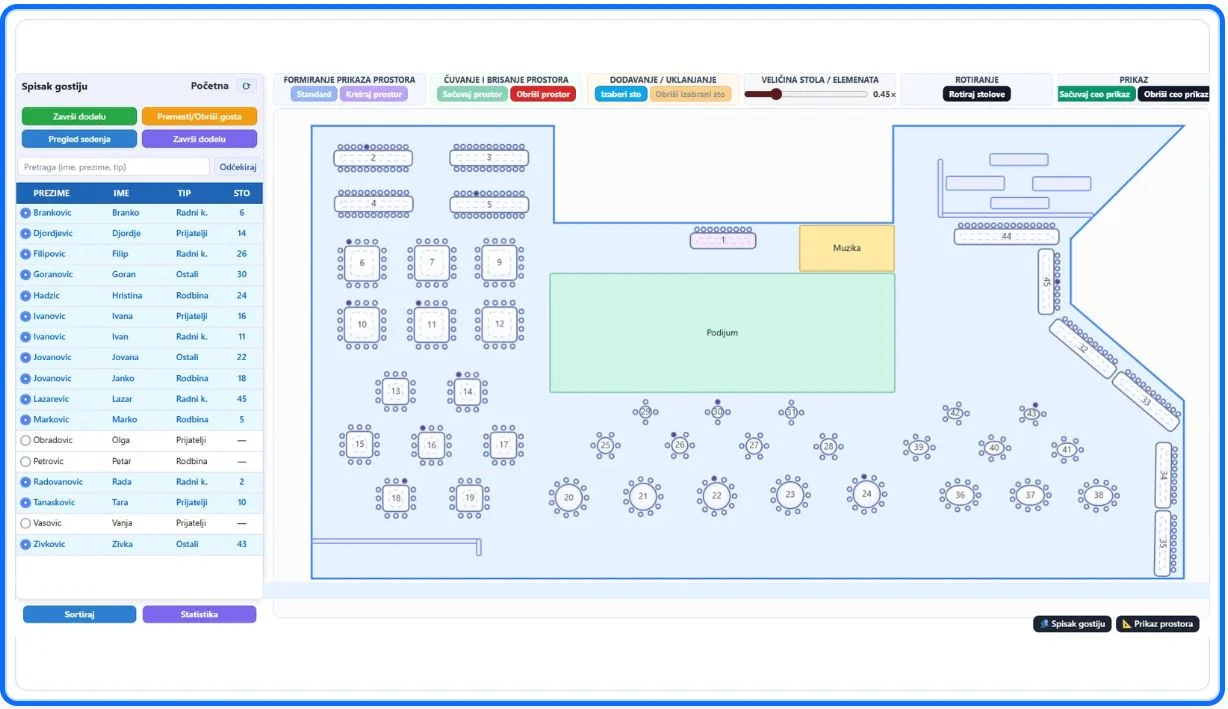Toggle the circle next to Petrovic
Image resolution: width=1228 pixels, height=709 pixels.
[26, 461]
